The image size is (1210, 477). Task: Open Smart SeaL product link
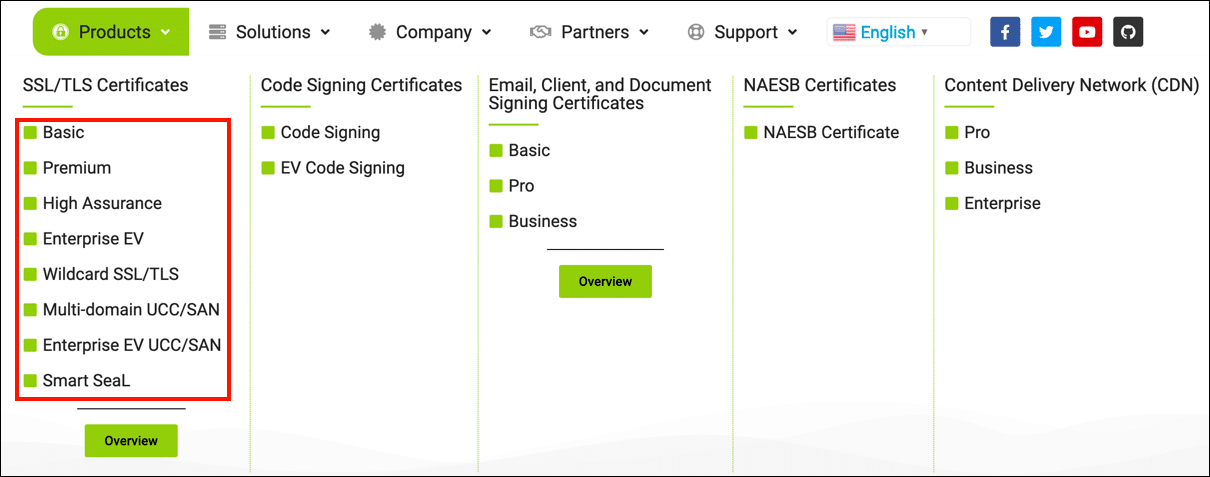click(86, 380)
